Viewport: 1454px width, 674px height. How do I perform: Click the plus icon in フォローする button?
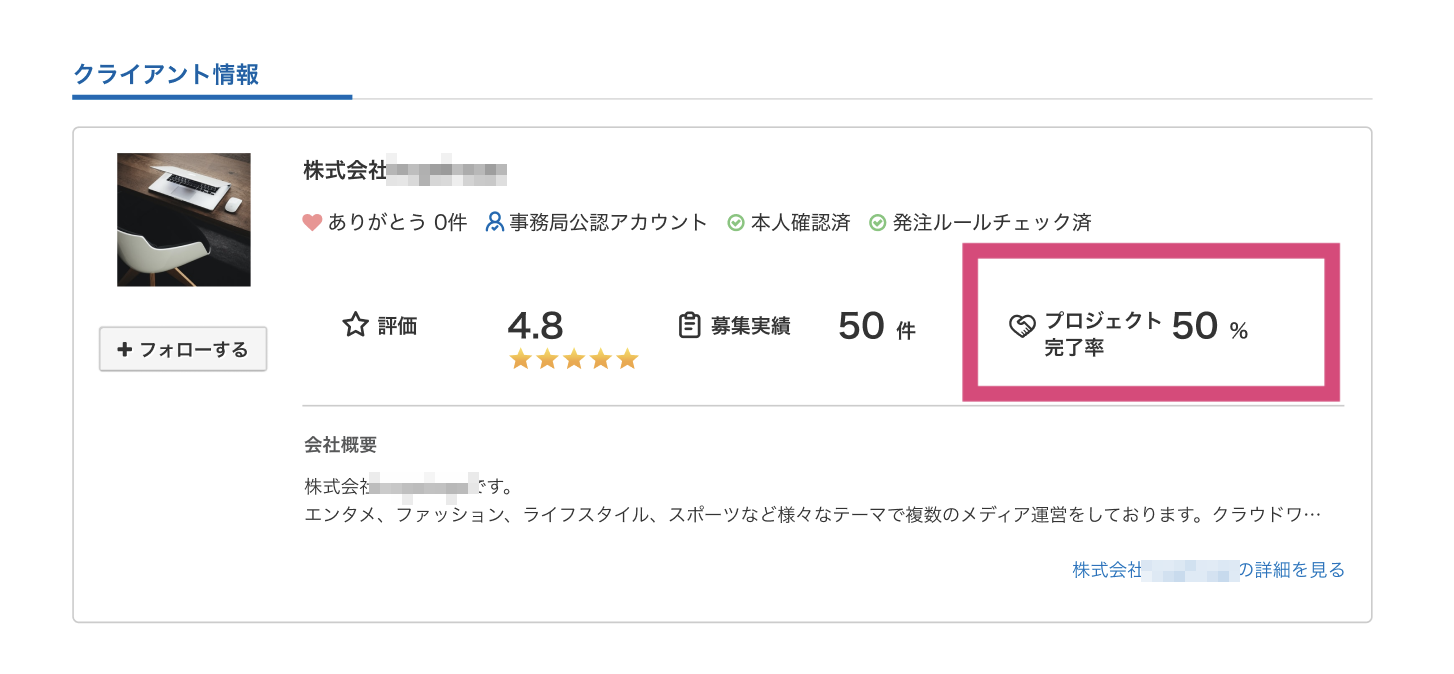125,349
